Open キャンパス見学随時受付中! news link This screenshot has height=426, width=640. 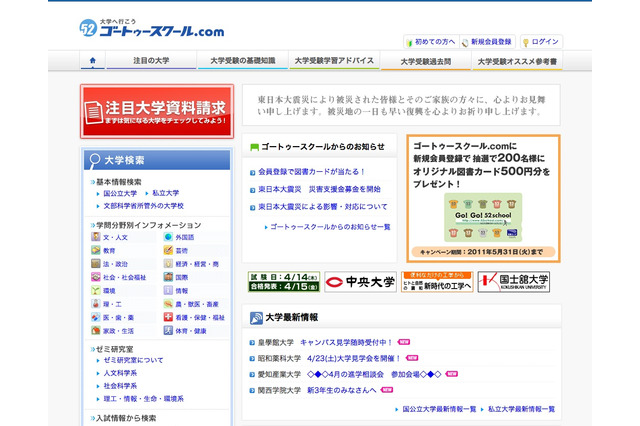347,342
